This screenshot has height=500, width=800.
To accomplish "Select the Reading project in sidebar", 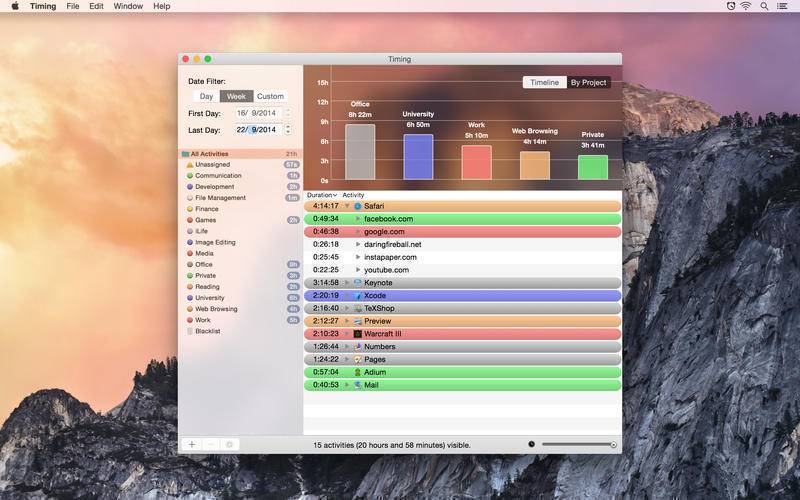I will coord(241,287).
